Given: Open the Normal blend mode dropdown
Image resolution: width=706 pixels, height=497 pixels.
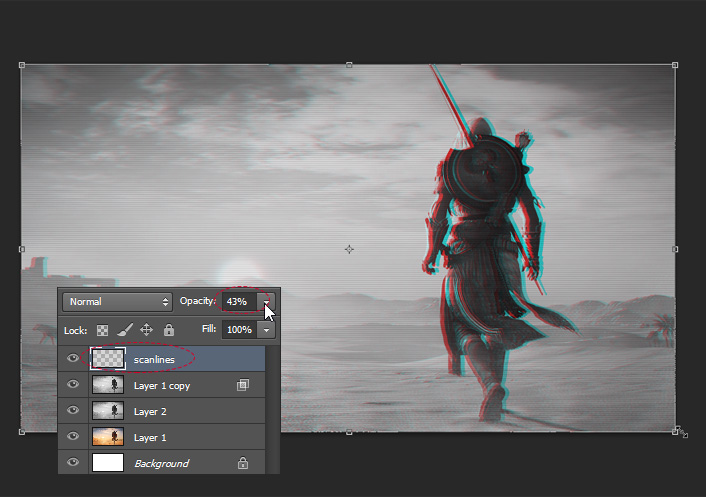Looking at the screenshot, I should 118,302.
